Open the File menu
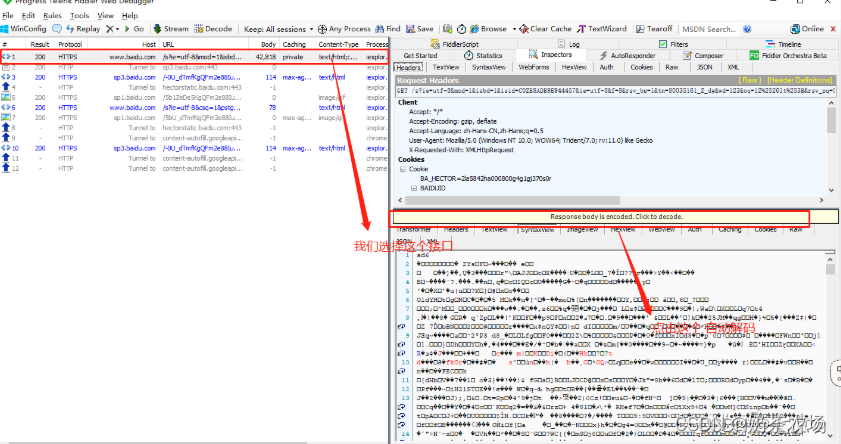Screen dimensions: 841x444 (x=8, y=16)
